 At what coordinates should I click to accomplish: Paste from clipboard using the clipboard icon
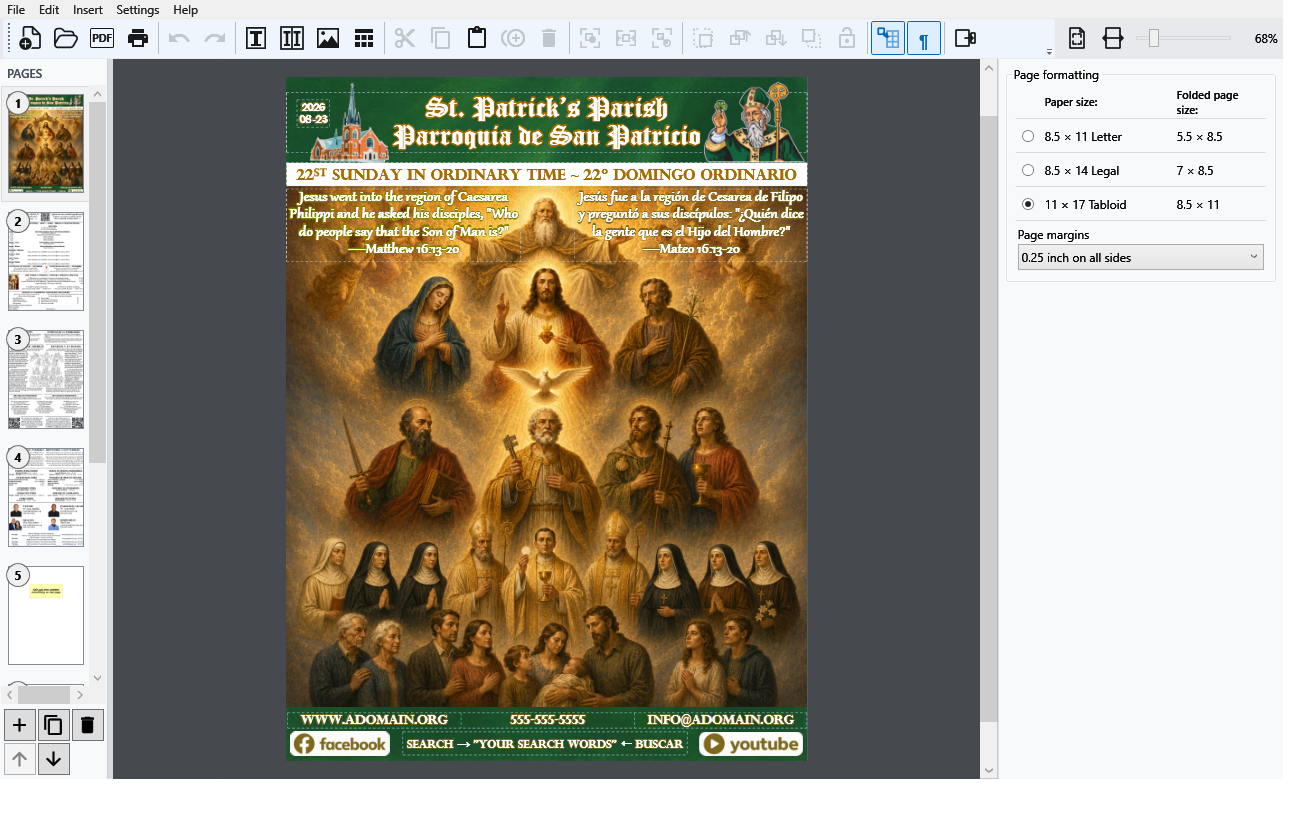pyautogui.click(x=477, y=39)
